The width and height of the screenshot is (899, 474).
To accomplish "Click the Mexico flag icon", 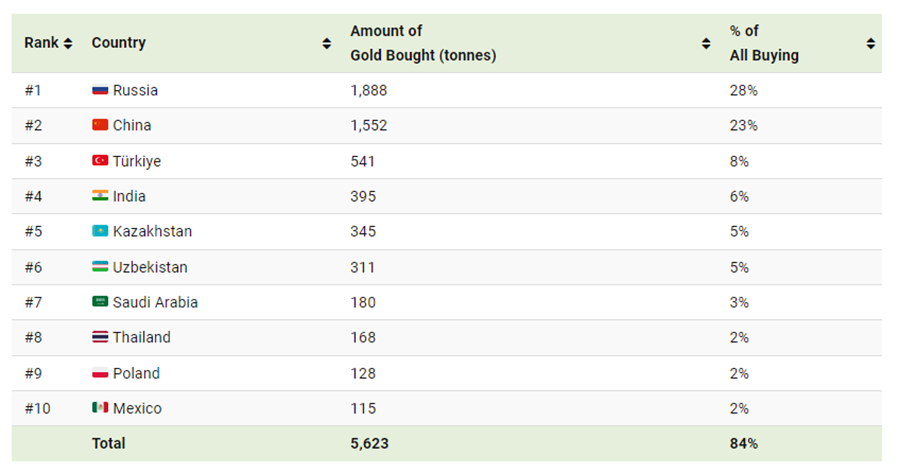I will [x=100, y=408].
